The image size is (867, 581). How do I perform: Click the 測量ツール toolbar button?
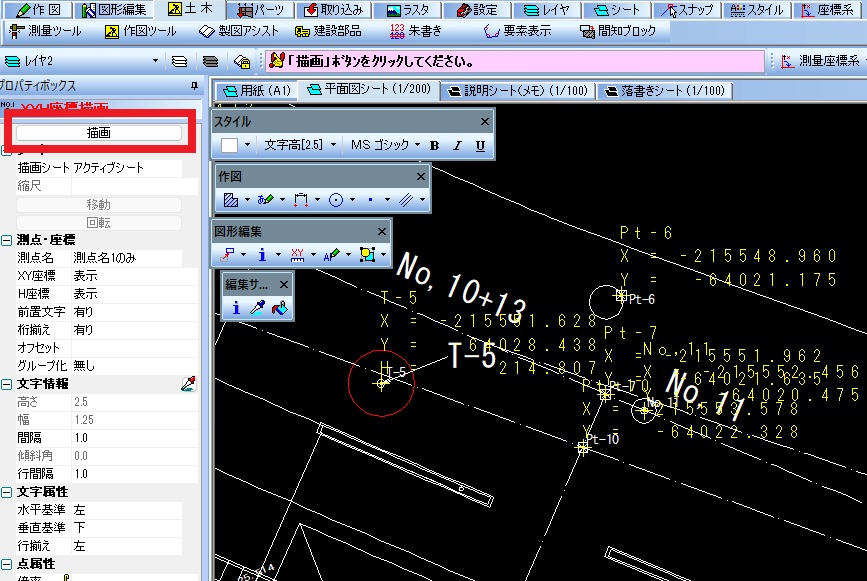point(46,31)
